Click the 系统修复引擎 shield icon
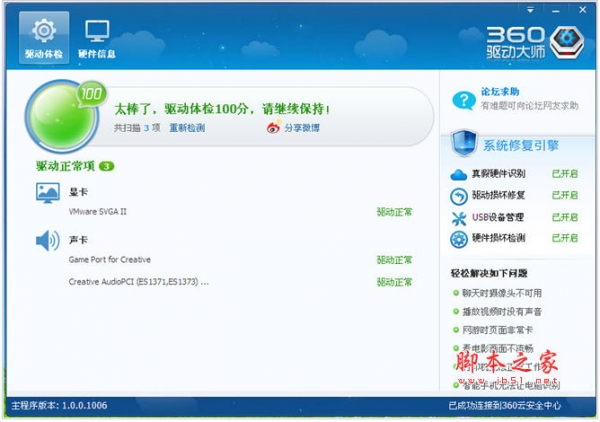The image size is (600, 422). point(464,143)
